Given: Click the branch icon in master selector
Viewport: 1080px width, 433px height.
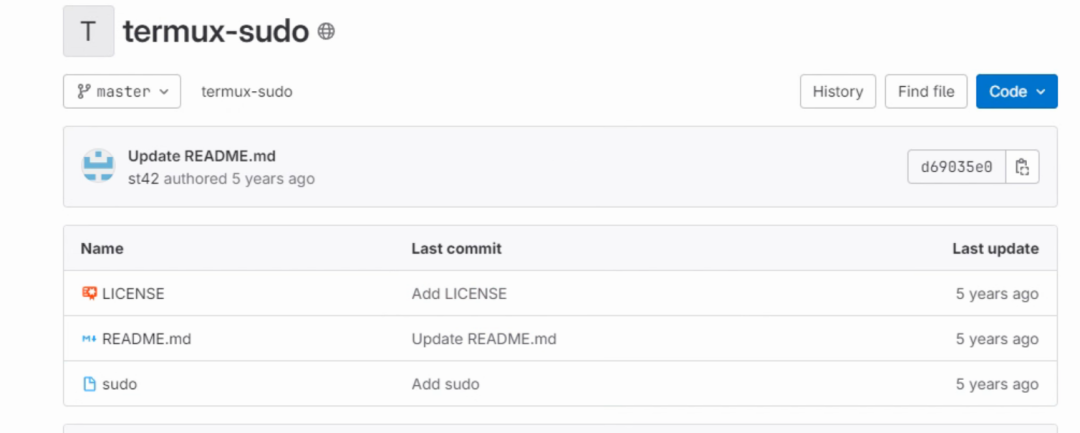Looking at the screenshot, I should coord(84,92).
